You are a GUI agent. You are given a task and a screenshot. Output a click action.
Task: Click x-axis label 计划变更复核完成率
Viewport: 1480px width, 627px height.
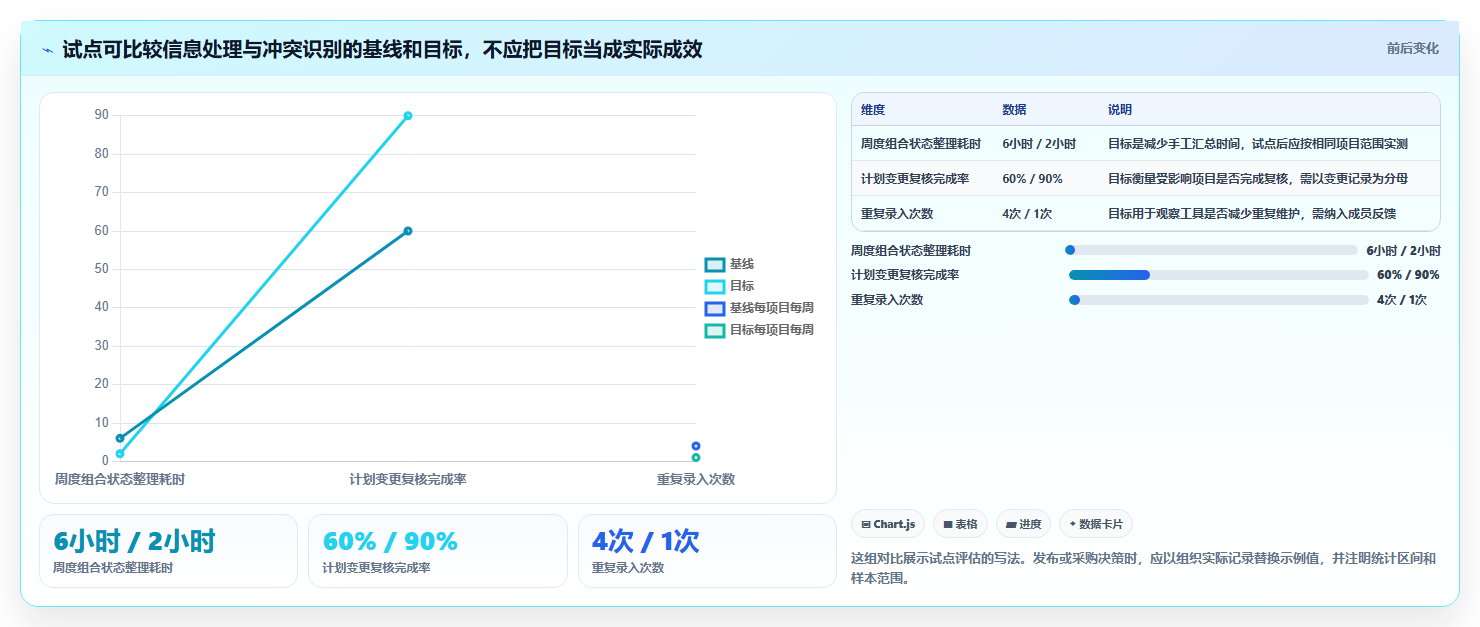pos(408,479)
